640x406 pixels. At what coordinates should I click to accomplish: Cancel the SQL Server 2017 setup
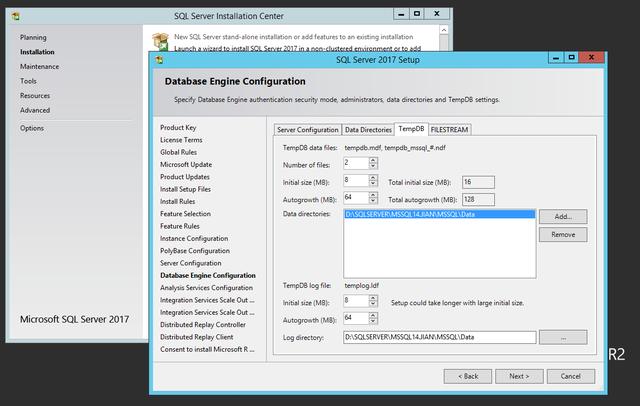point(571,376)
